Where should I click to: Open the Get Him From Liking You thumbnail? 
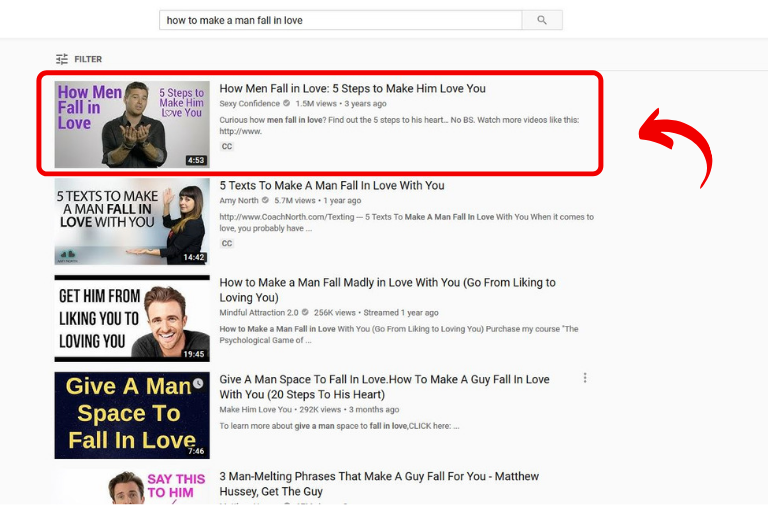click(x=132, y=318)
